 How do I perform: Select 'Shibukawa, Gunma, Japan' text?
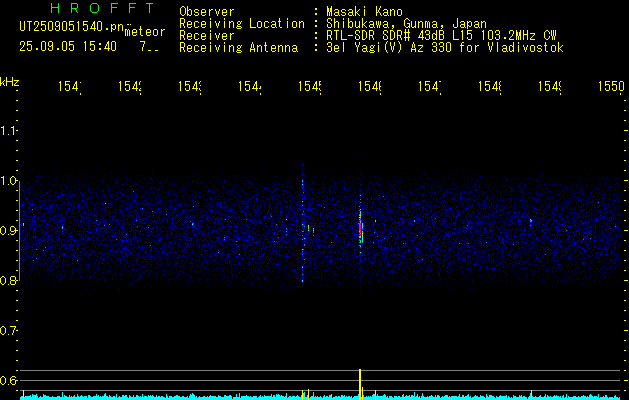point(406,24)
